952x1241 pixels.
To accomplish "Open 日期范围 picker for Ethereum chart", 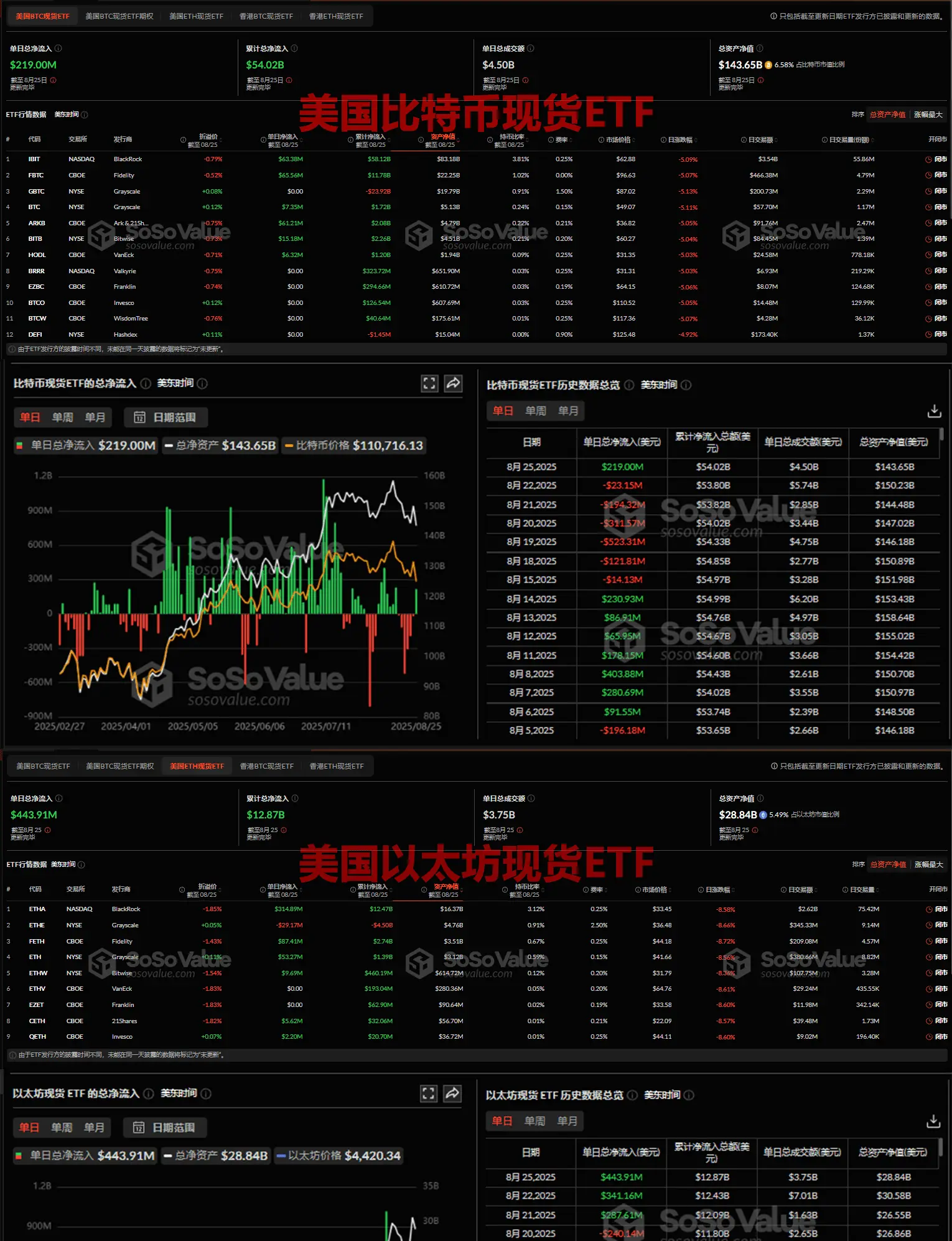I will 165,1127.
